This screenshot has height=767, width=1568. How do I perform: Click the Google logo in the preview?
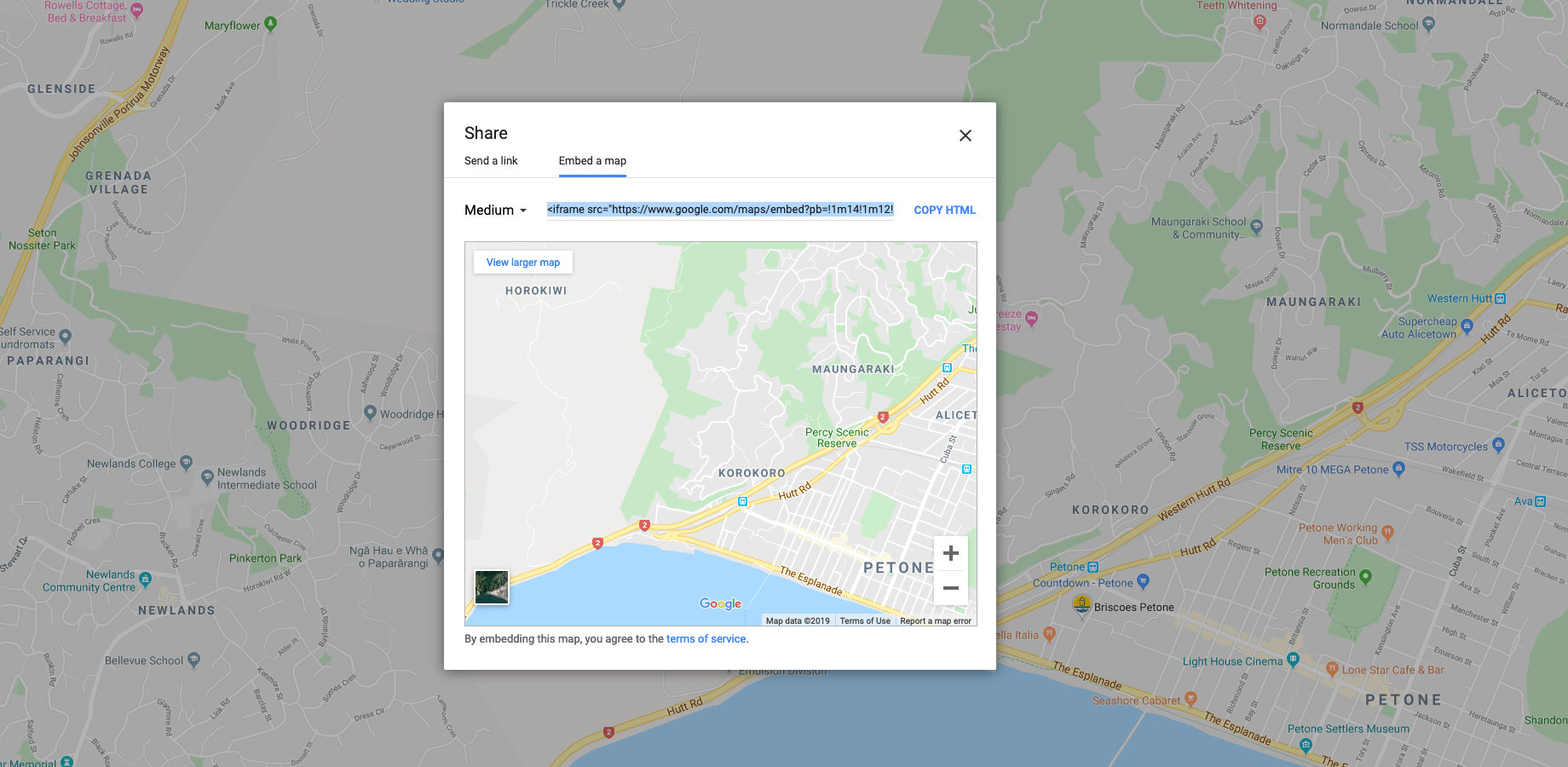721,603
